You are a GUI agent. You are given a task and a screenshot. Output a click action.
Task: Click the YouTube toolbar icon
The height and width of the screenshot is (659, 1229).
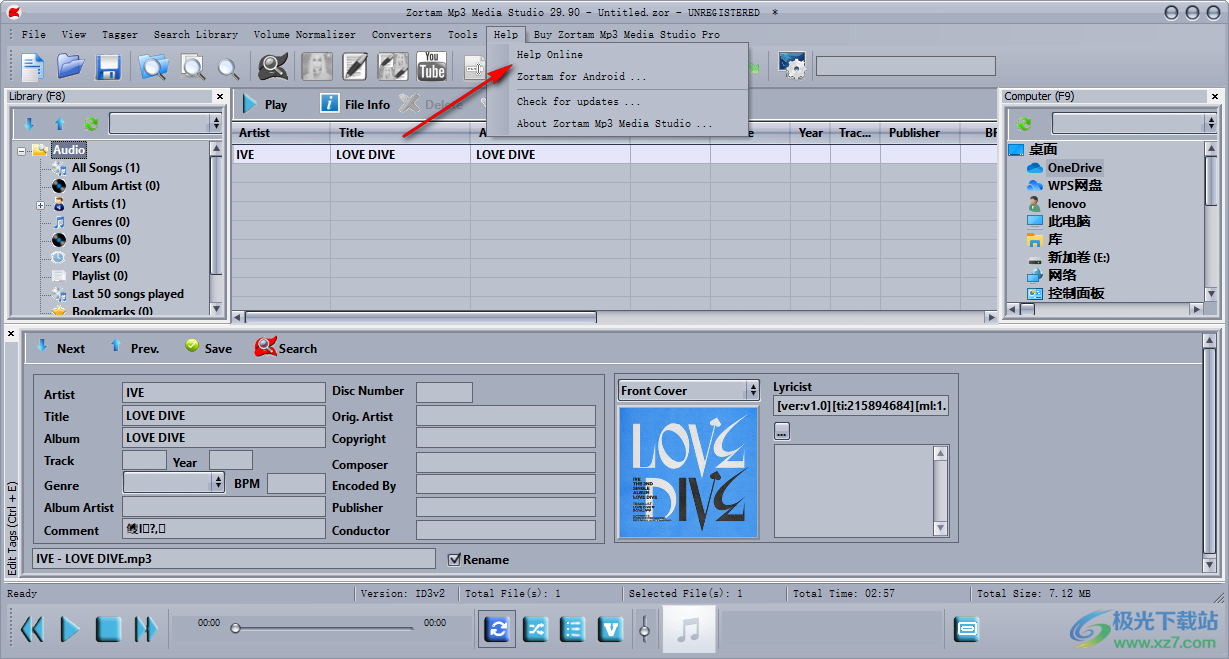point(432,66)
